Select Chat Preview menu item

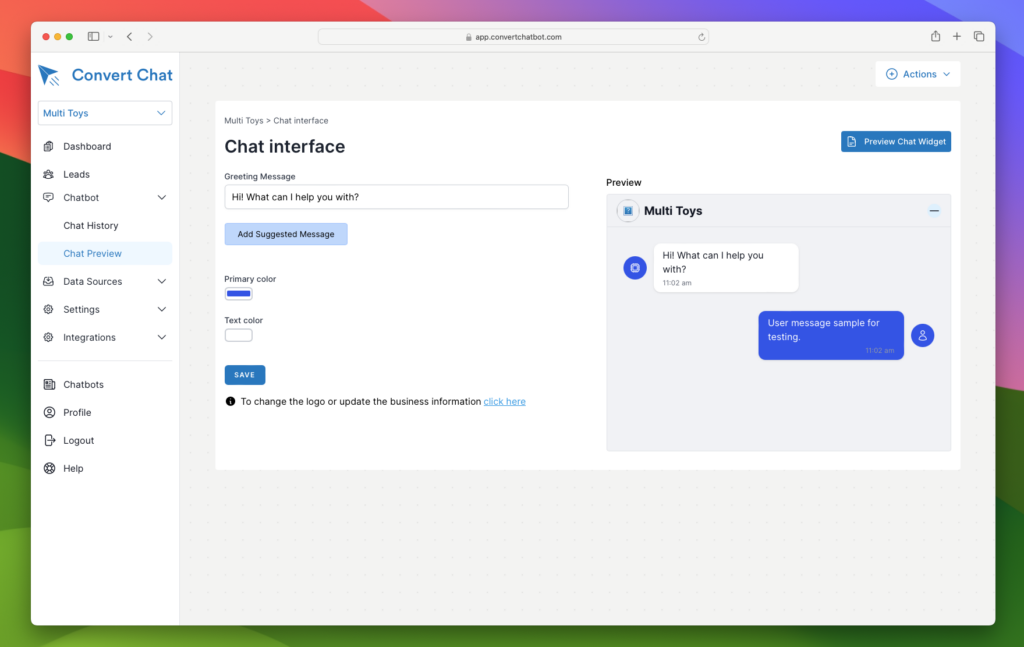click(105, 253)
